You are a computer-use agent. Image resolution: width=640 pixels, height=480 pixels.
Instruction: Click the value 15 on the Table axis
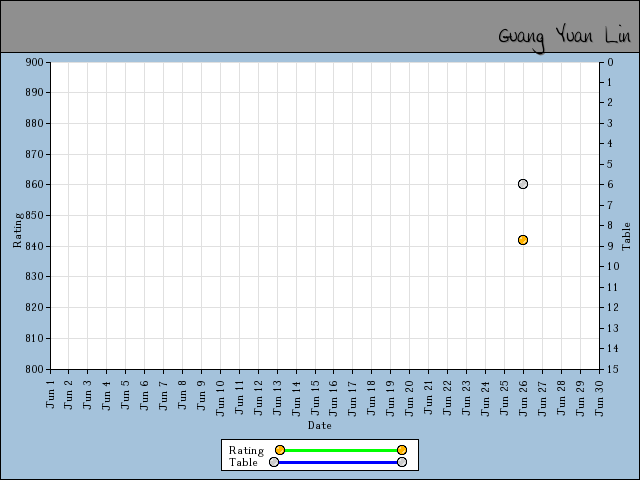(613, 369)
